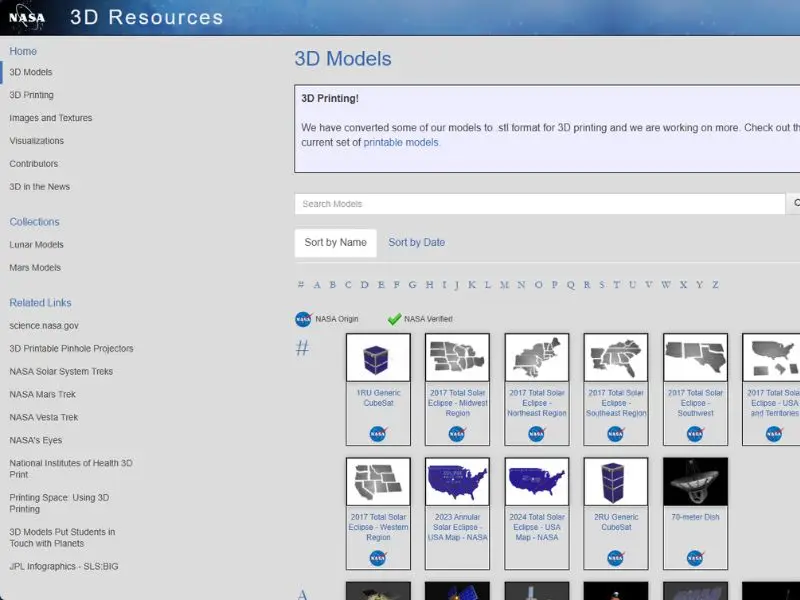Click NASA badge under Eclipse Southwest card
The width and height of the screenshot is (800, 600).
click(695, 434)
